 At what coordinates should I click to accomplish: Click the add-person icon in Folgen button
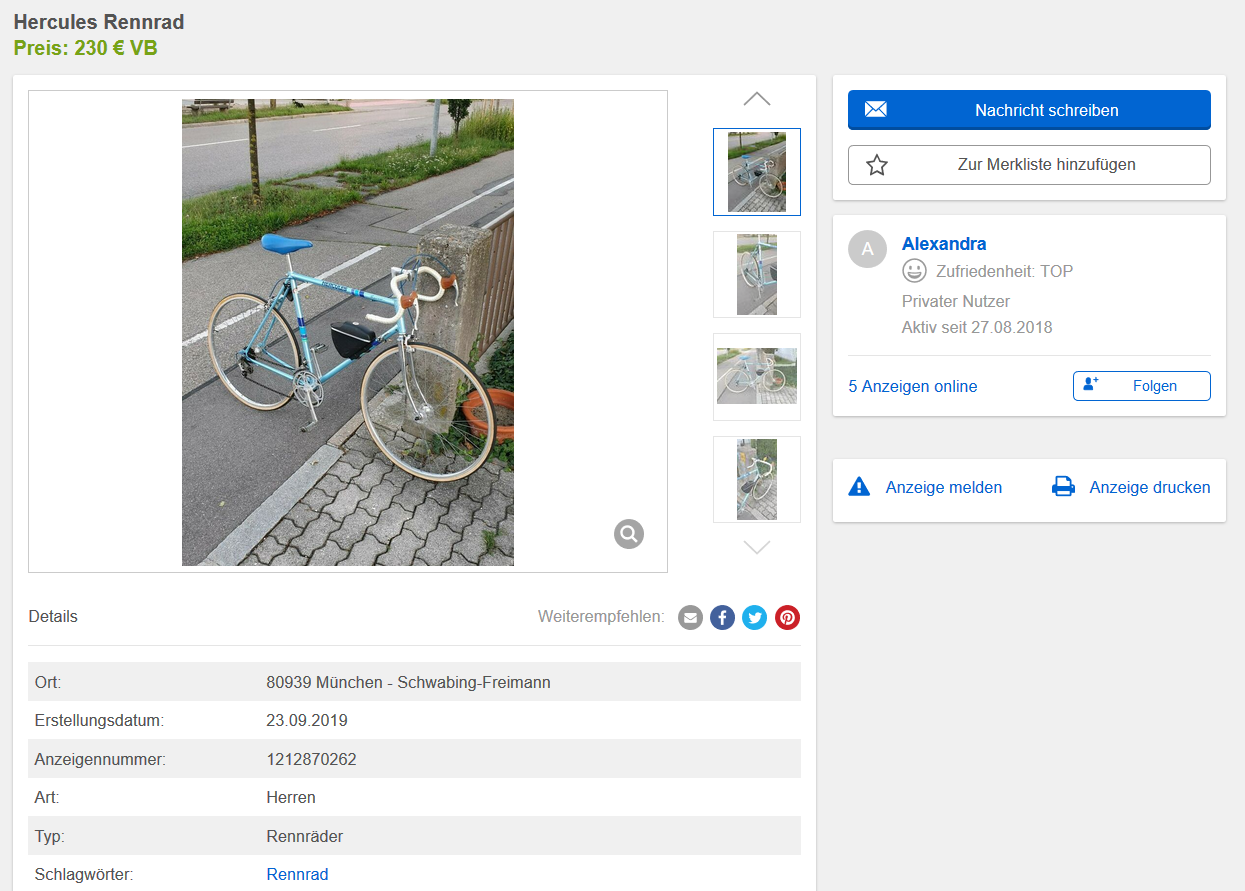pos(1091,385)
